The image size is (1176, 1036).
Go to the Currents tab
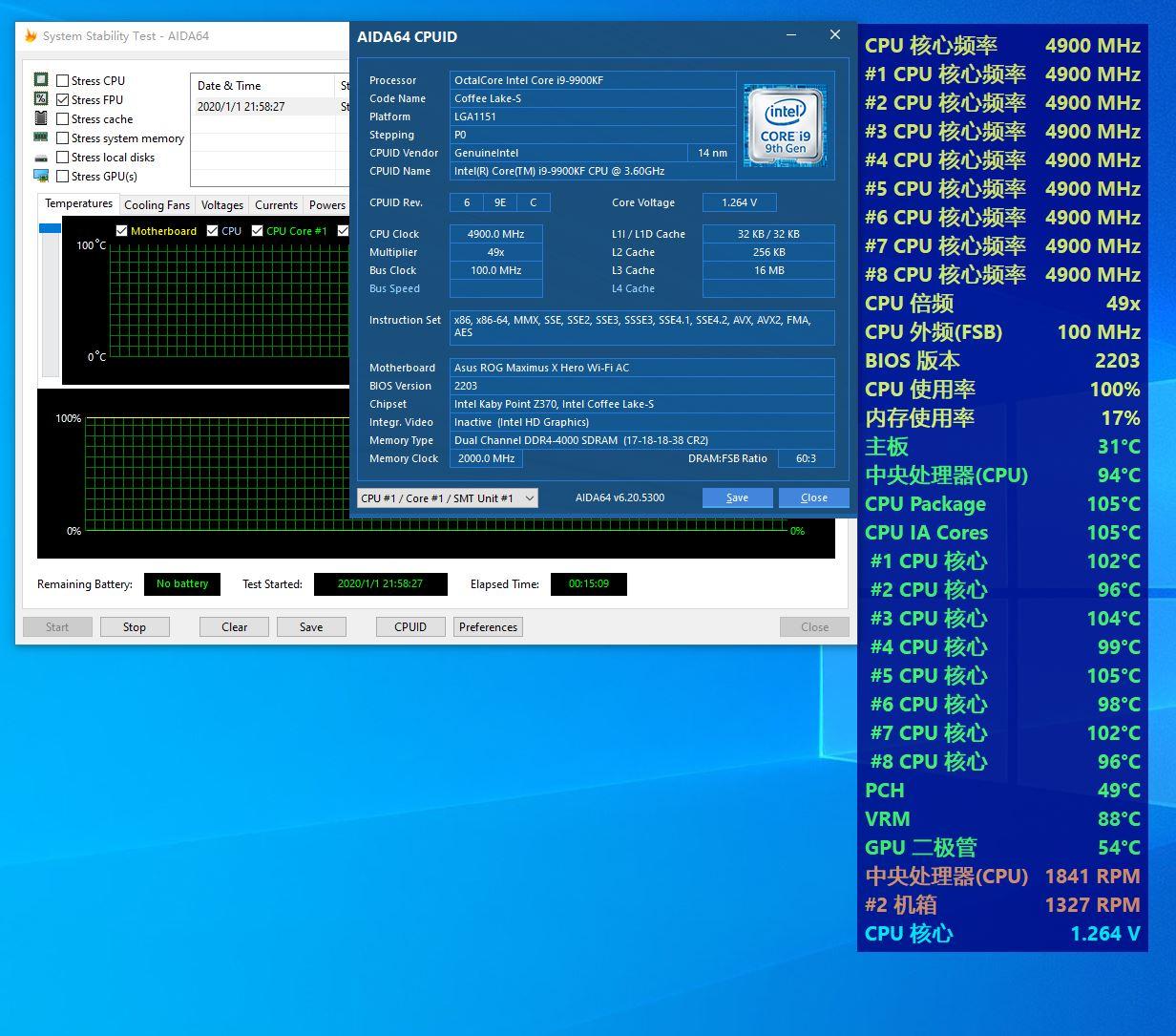pos(276,205)
